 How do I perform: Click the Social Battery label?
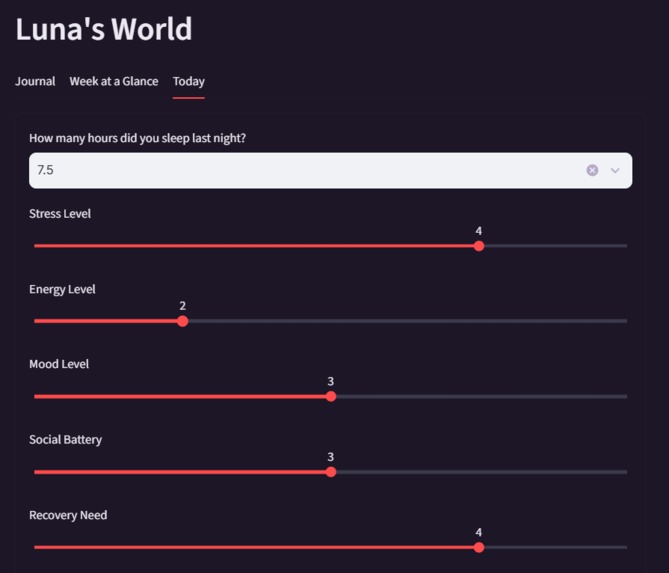tap(65, 440)
